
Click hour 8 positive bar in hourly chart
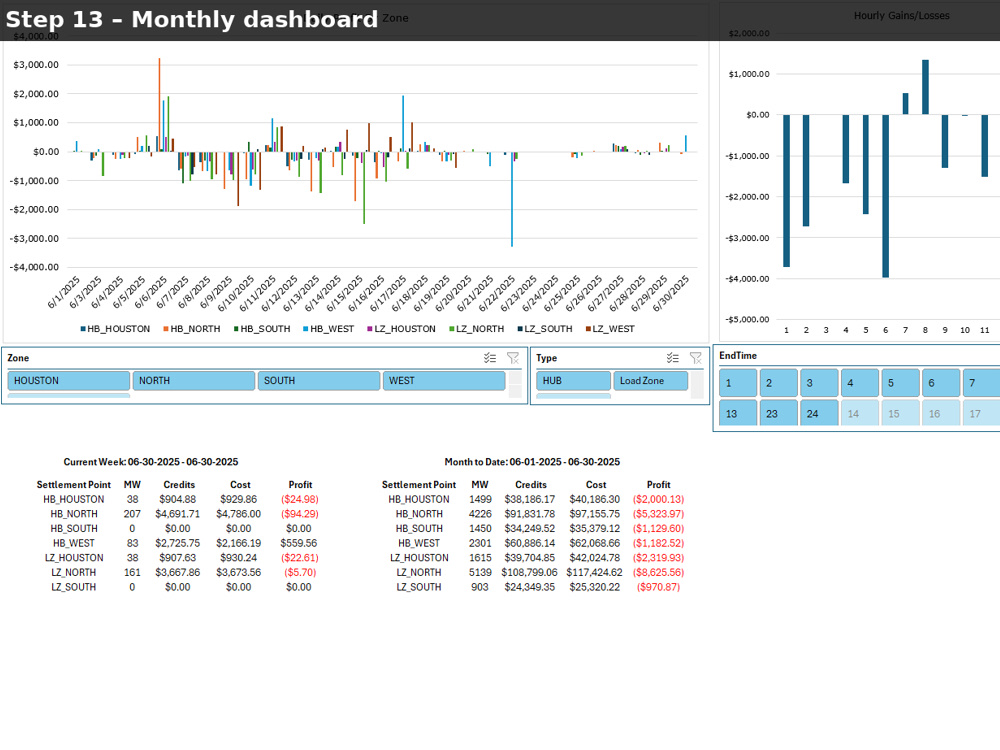(x=925, y=87)
